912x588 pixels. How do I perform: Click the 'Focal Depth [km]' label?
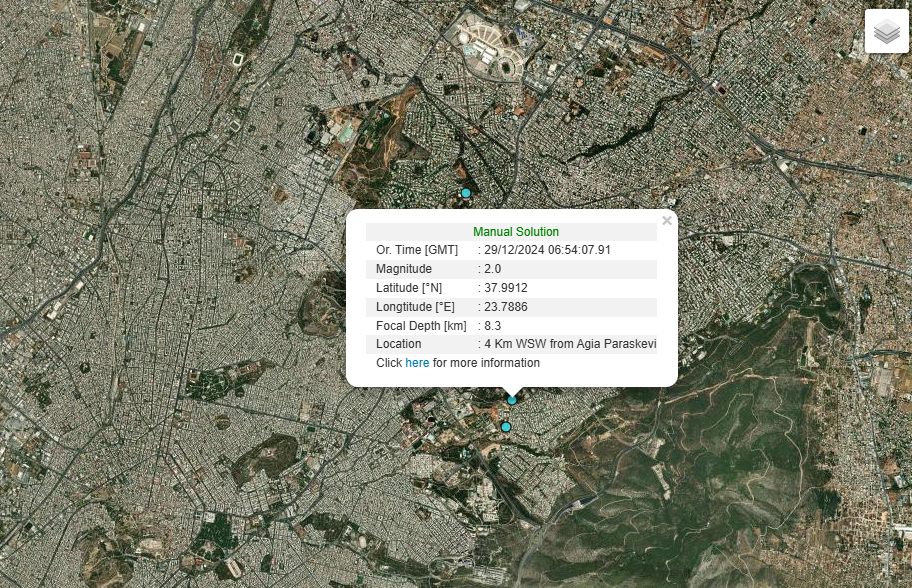(421, 326)
